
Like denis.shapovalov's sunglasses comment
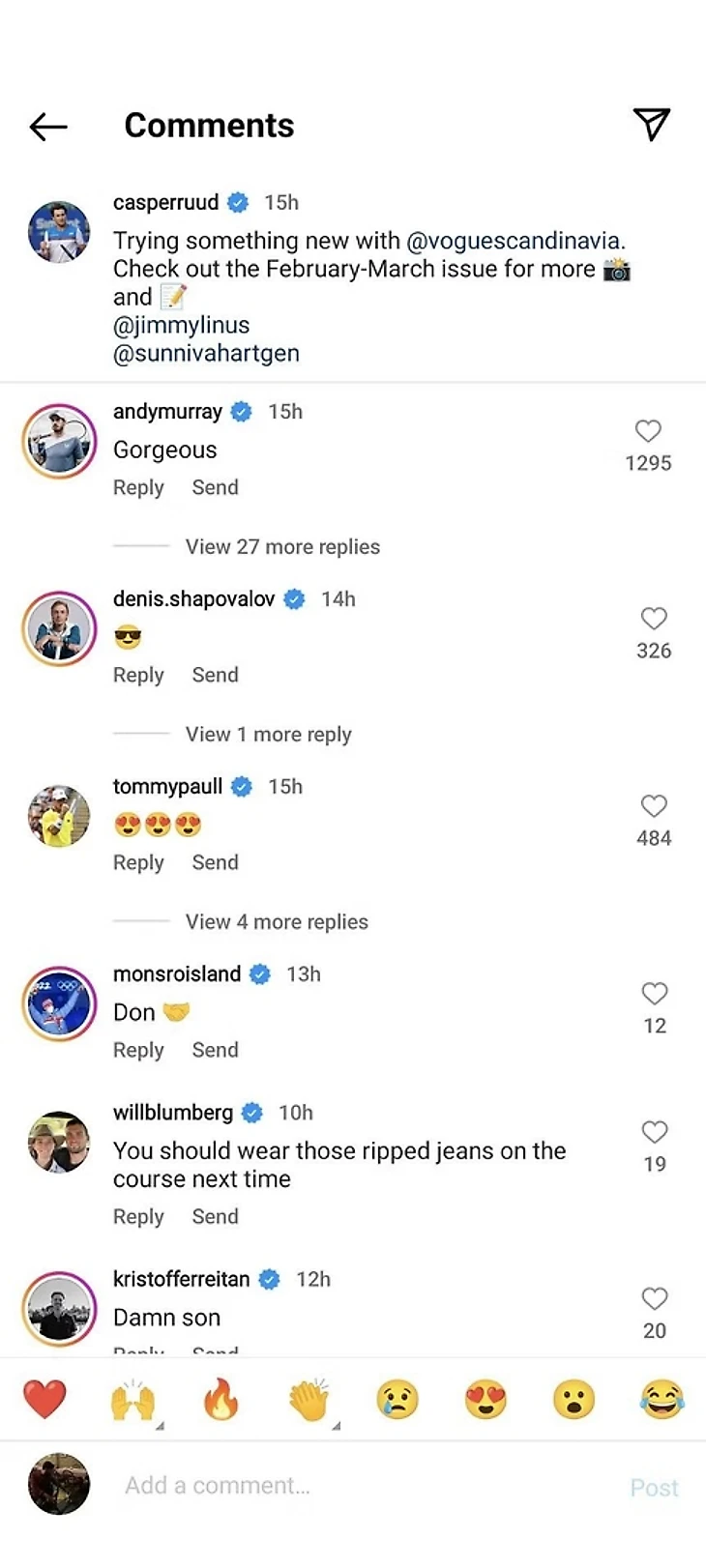pos(654,619)
